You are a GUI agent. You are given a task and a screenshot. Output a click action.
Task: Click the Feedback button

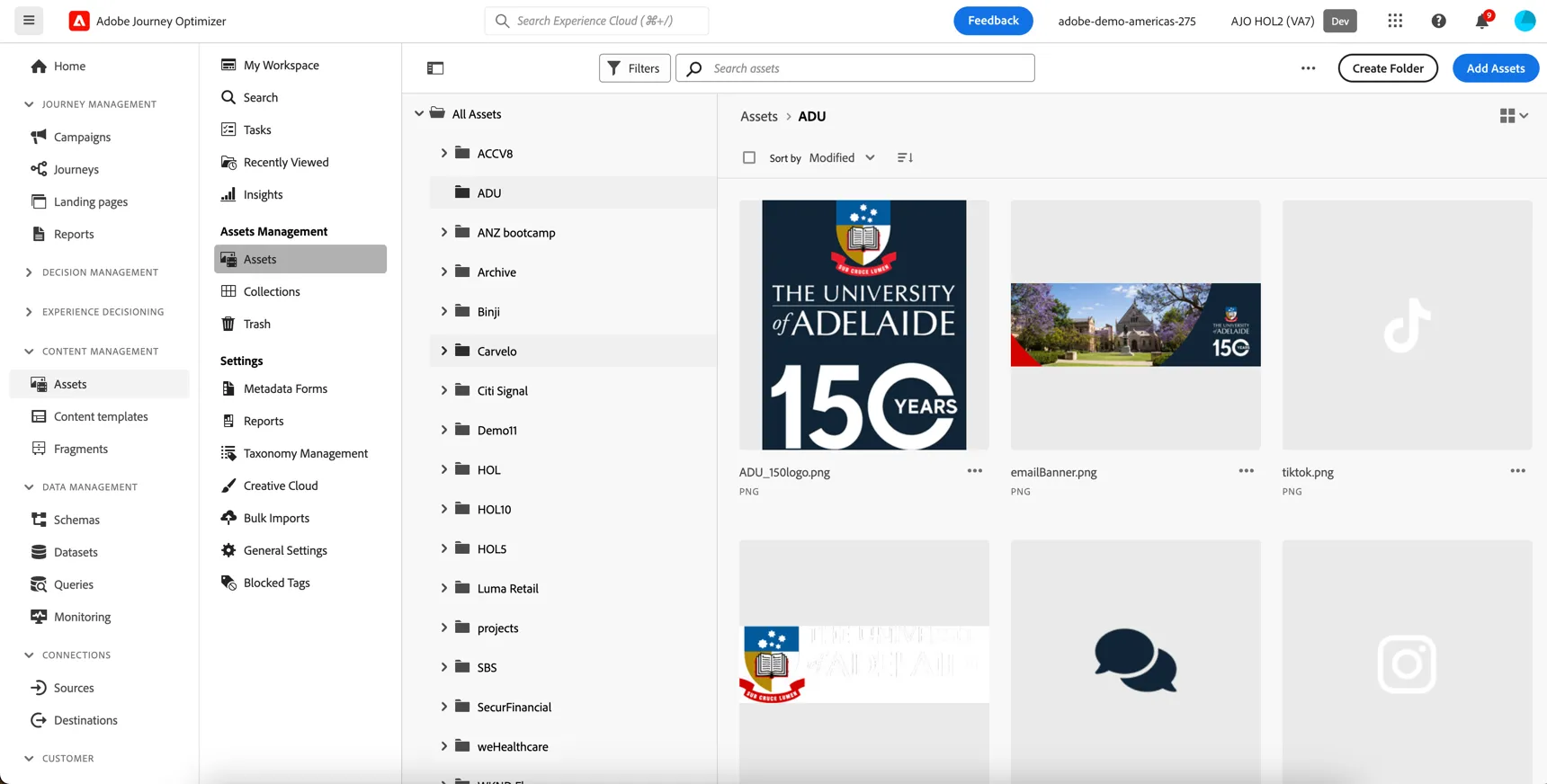(x=993, y=21)
